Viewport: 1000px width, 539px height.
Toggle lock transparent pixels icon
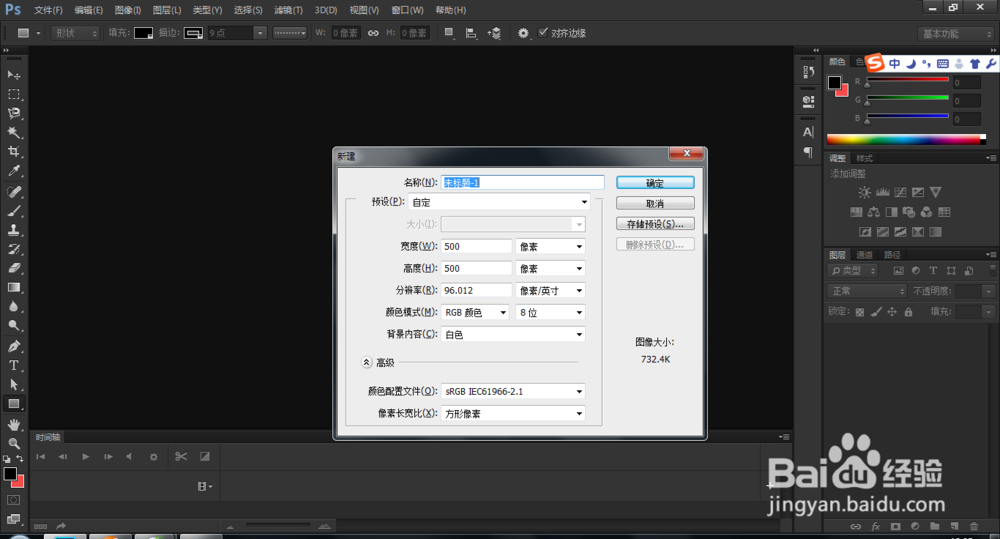pos(860,312)
